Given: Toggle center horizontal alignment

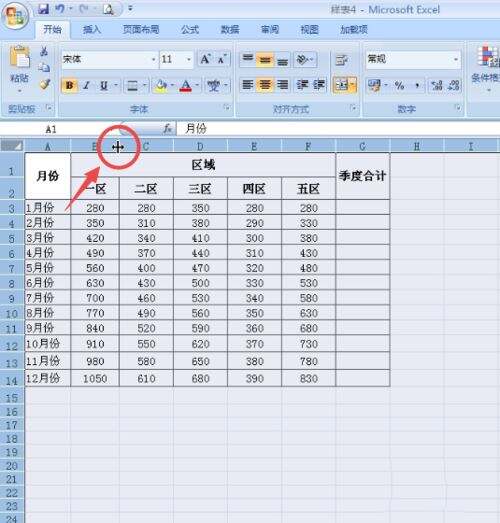Looking at the screenshot, I should pos(265,85).
